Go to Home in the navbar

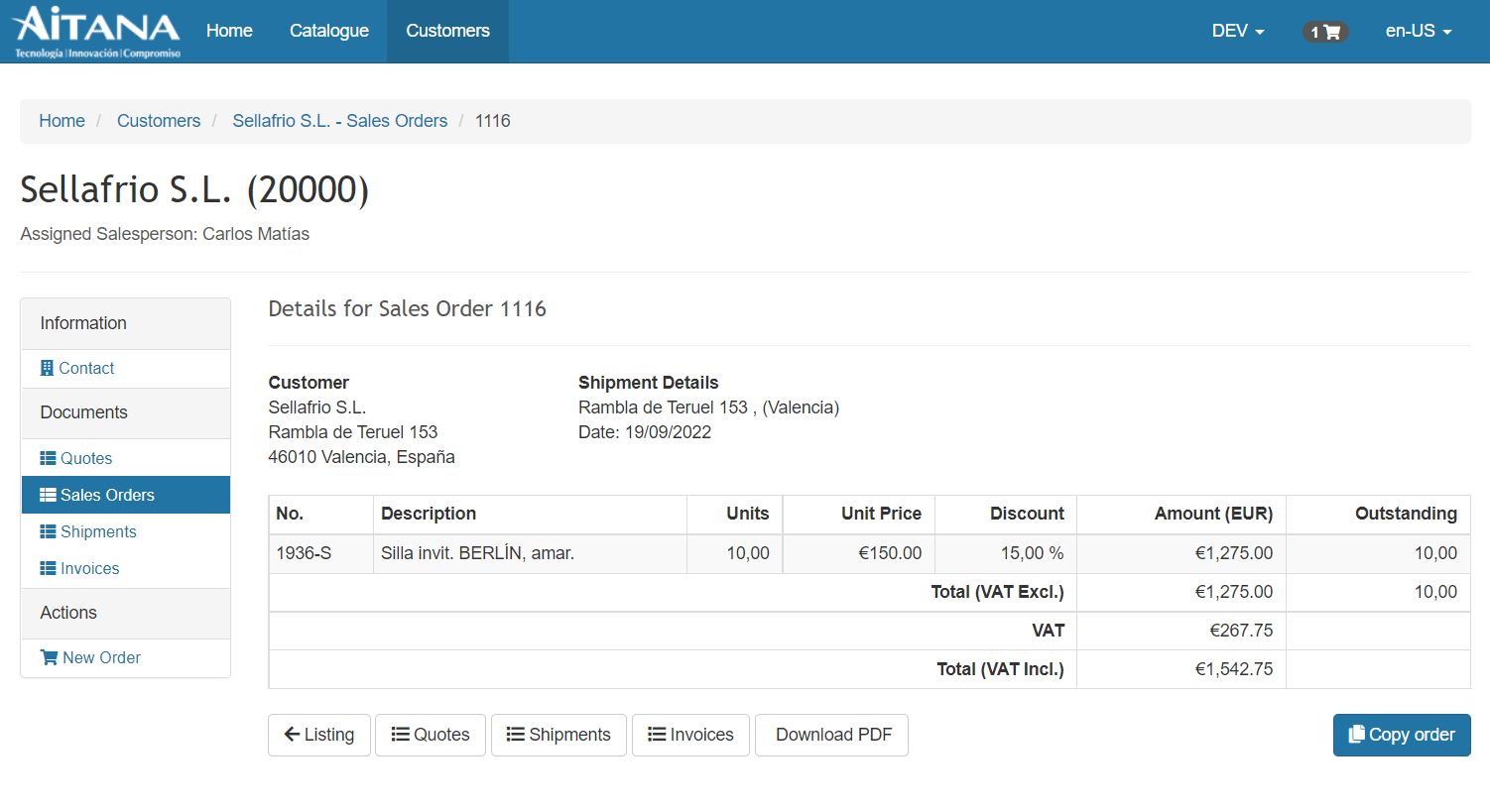[x=229, y=32]
